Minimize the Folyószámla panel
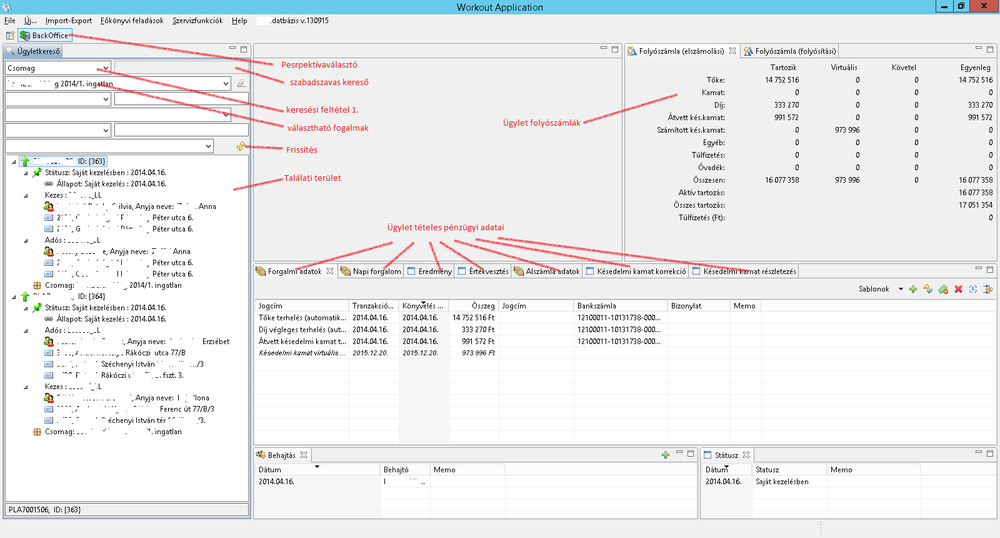The width and height of the screenshot is (1000, 538). (x=978, y=48)
